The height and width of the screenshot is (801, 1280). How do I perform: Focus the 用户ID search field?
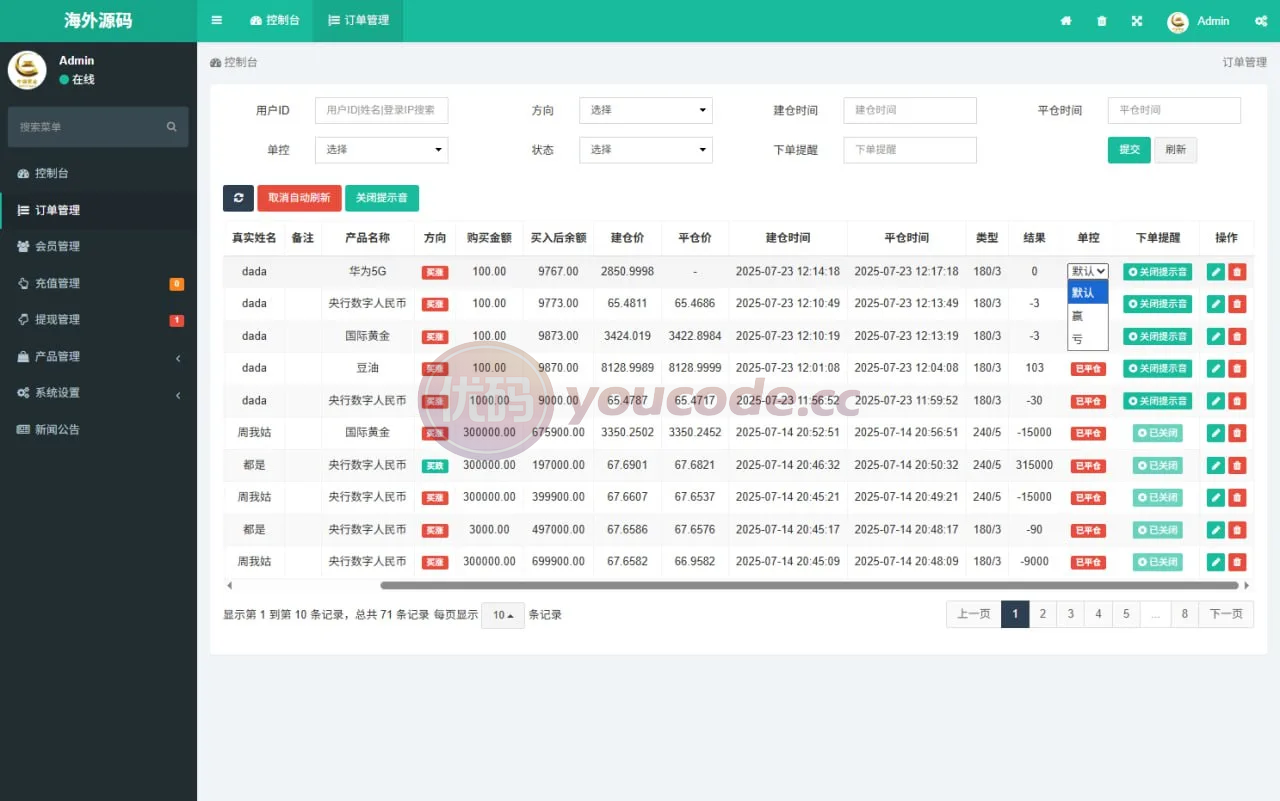coord(381,110)
